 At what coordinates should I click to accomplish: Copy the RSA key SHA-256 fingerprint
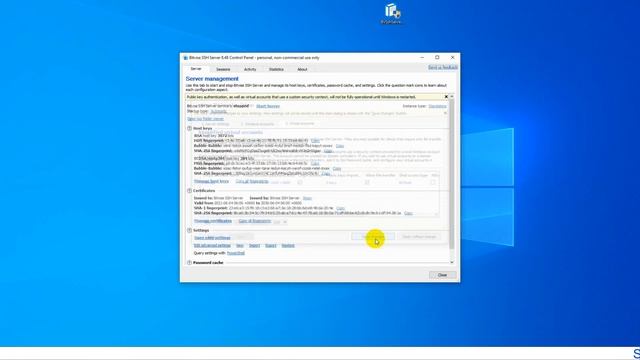(x=328, y=151)
